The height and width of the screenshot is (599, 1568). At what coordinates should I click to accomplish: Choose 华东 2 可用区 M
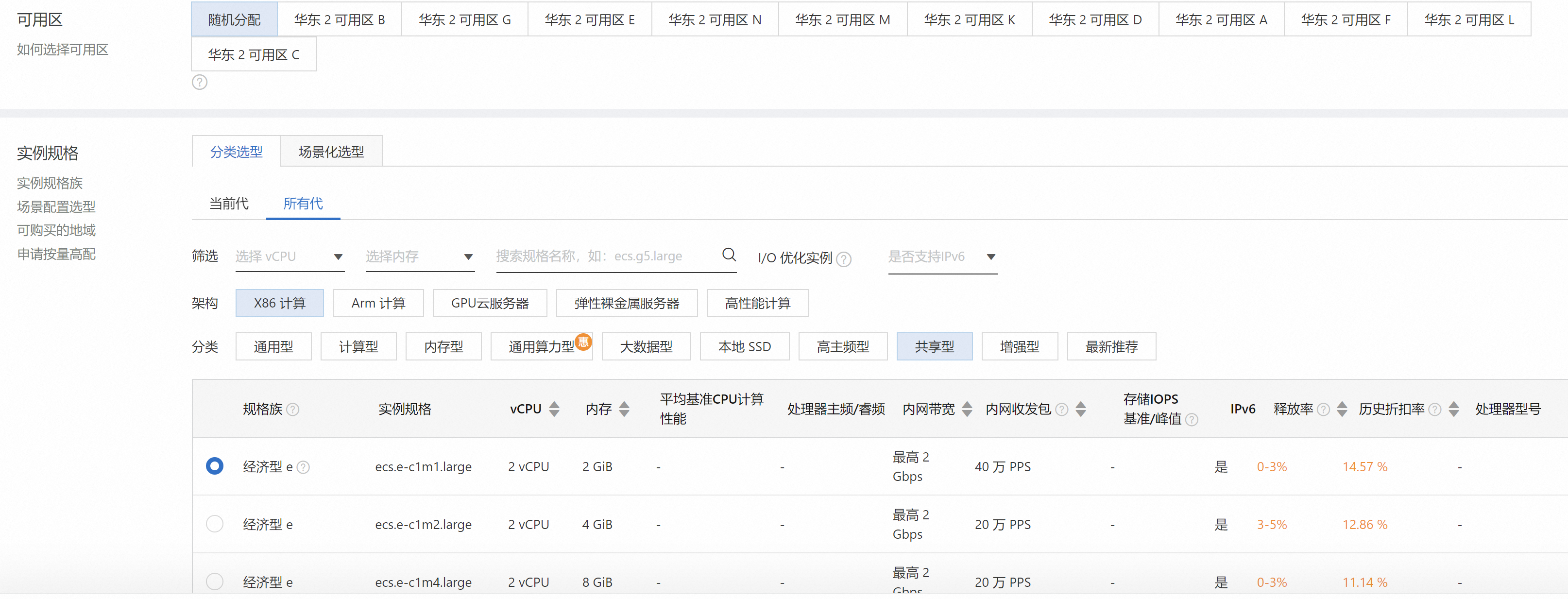point(842,19)
